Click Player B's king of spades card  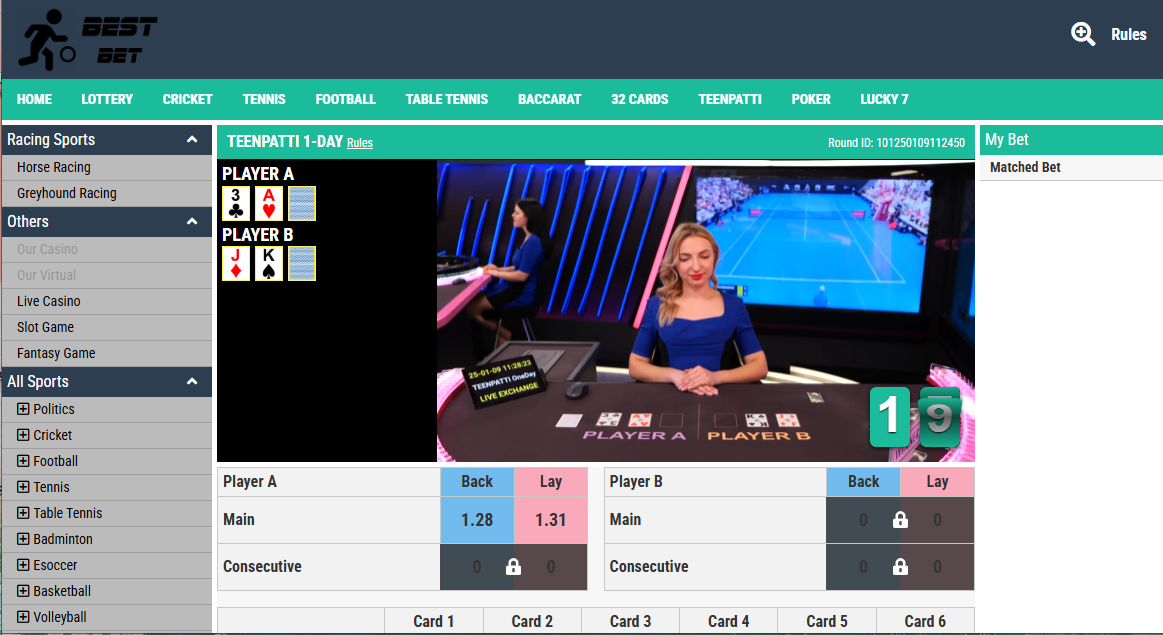[x=268, y=263]
